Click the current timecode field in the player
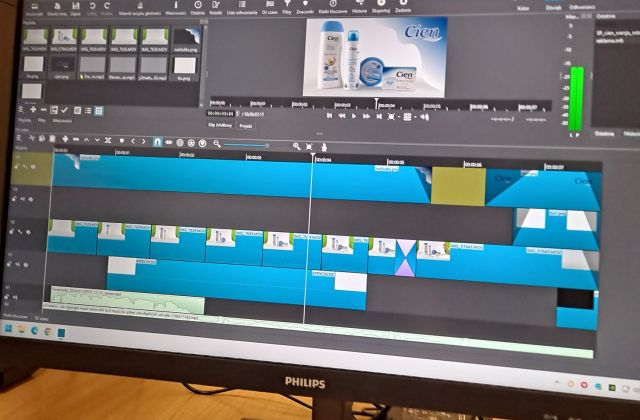Viewport: 640px width, 420px height. [x=220, y=113]
